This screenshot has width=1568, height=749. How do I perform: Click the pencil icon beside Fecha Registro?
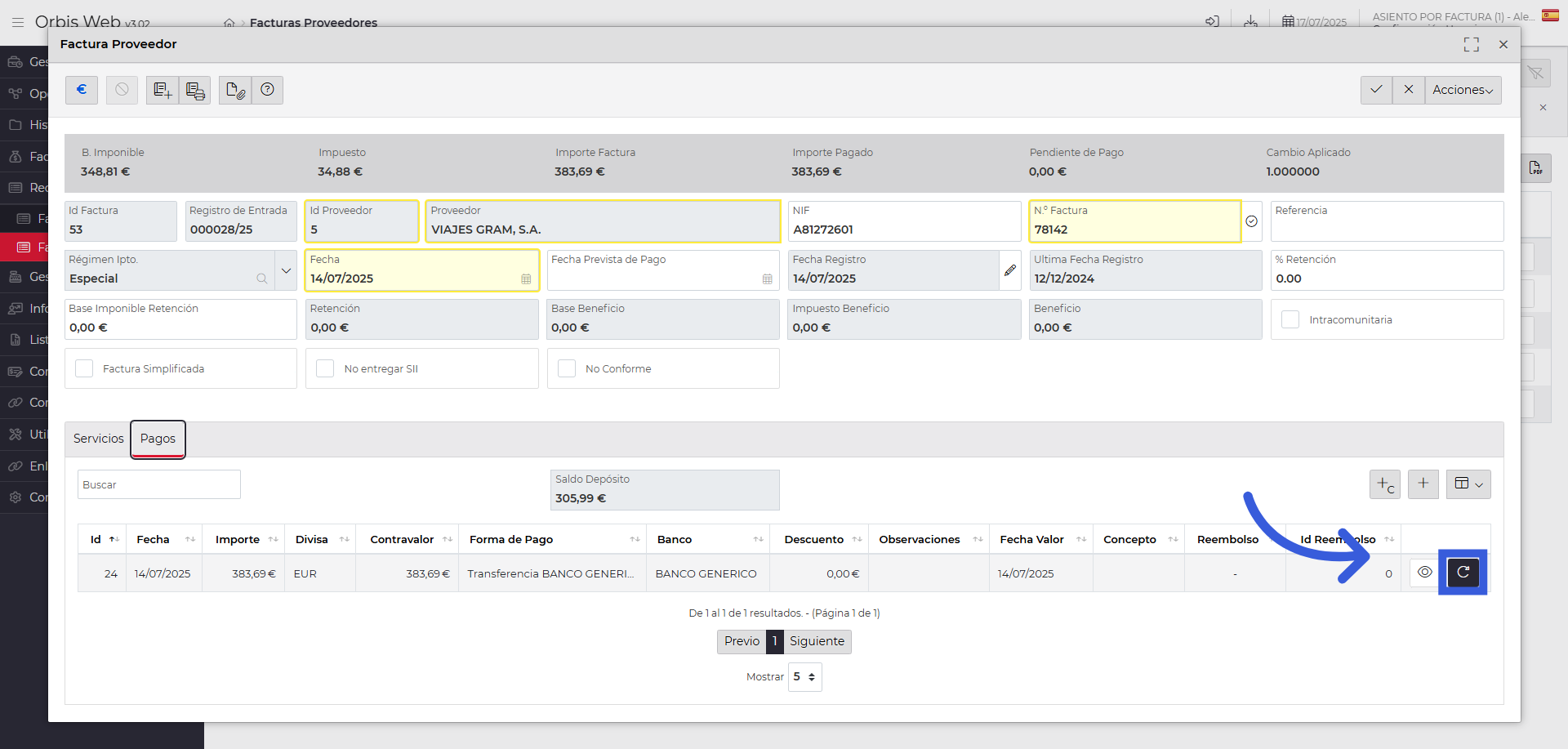click(1010, 270)
